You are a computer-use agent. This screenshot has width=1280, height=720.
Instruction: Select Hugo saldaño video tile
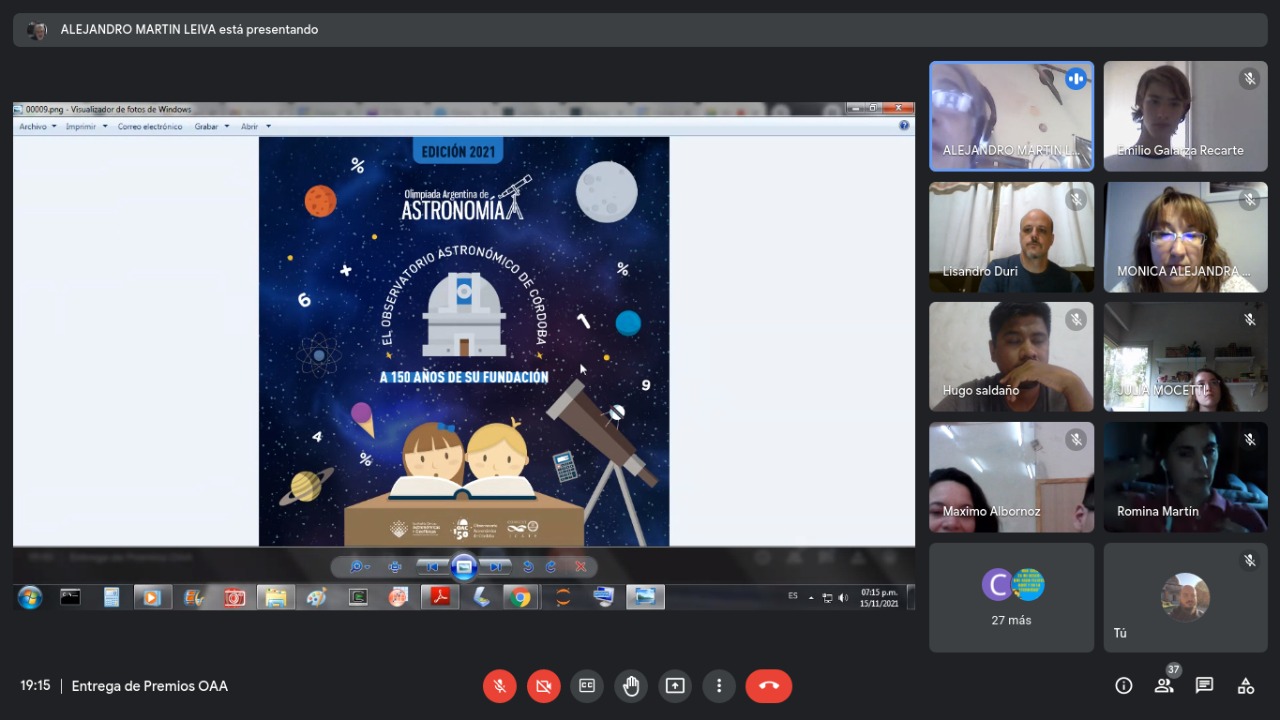coord(1012,357)
